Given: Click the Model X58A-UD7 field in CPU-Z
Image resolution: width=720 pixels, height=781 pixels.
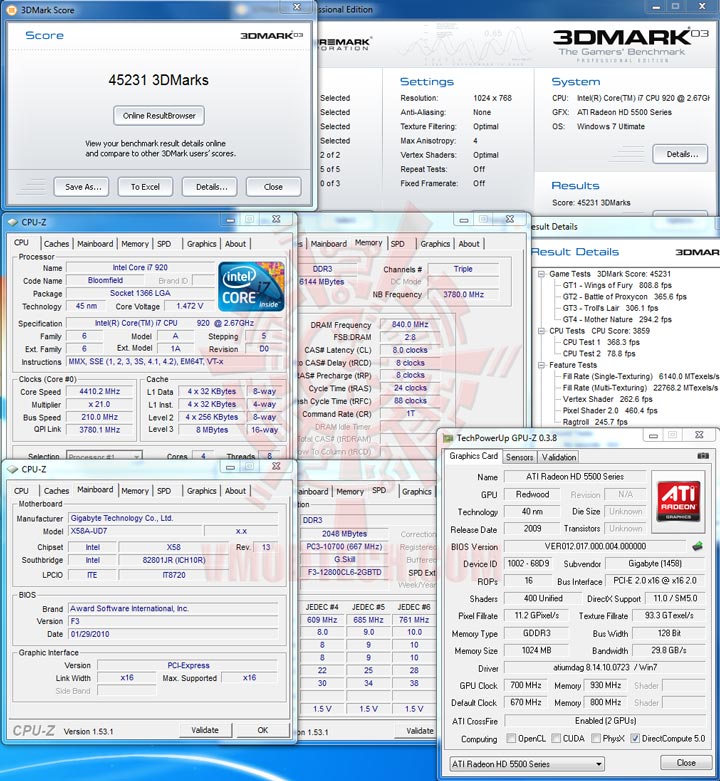Looking at the screenshot, I should pyautogui.click(x=134, y=531).
